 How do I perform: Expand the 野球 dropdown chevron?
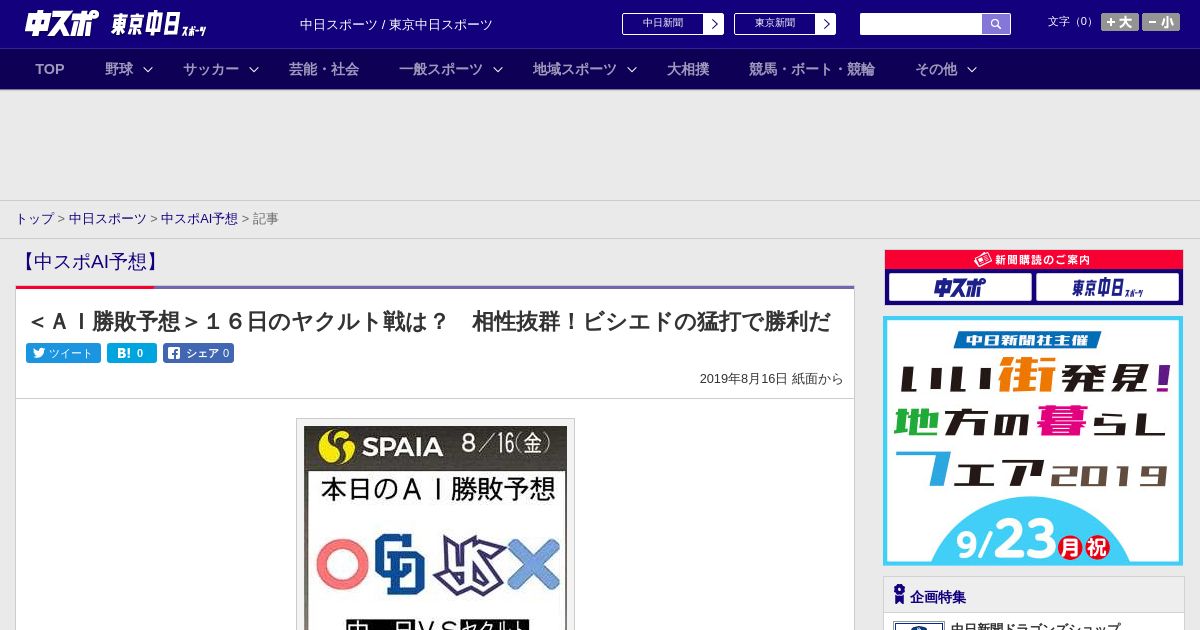(148, 69)
